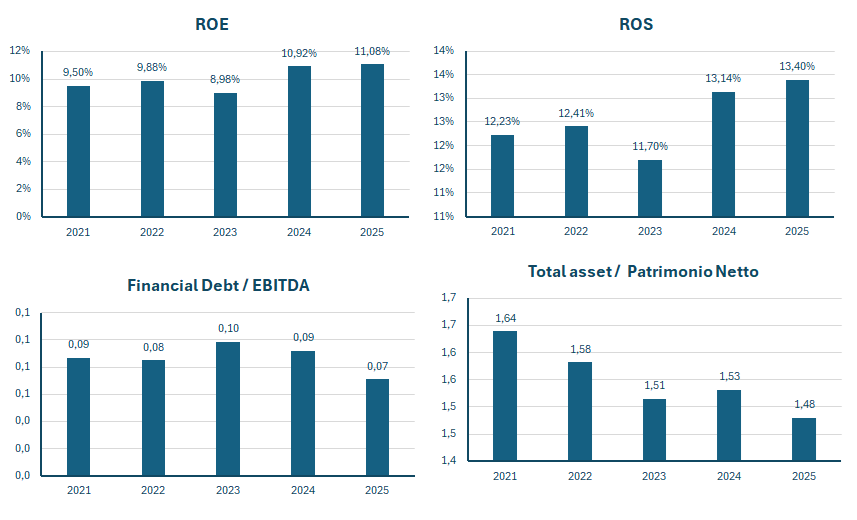Select the Total asset 2025 bar
The height and width of the screenshot is (520, 857).
[804, 440]
